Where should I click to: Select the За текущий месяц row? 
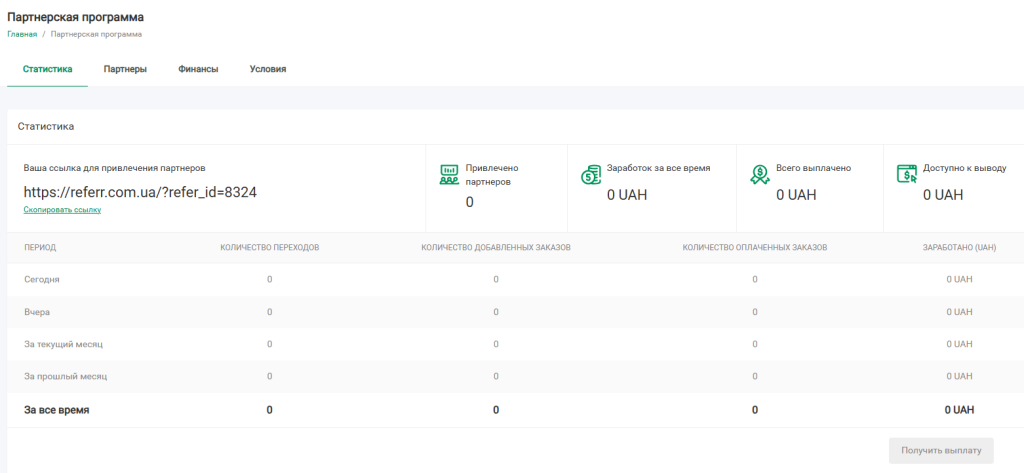pyautogui.click(x=63, y=344)
